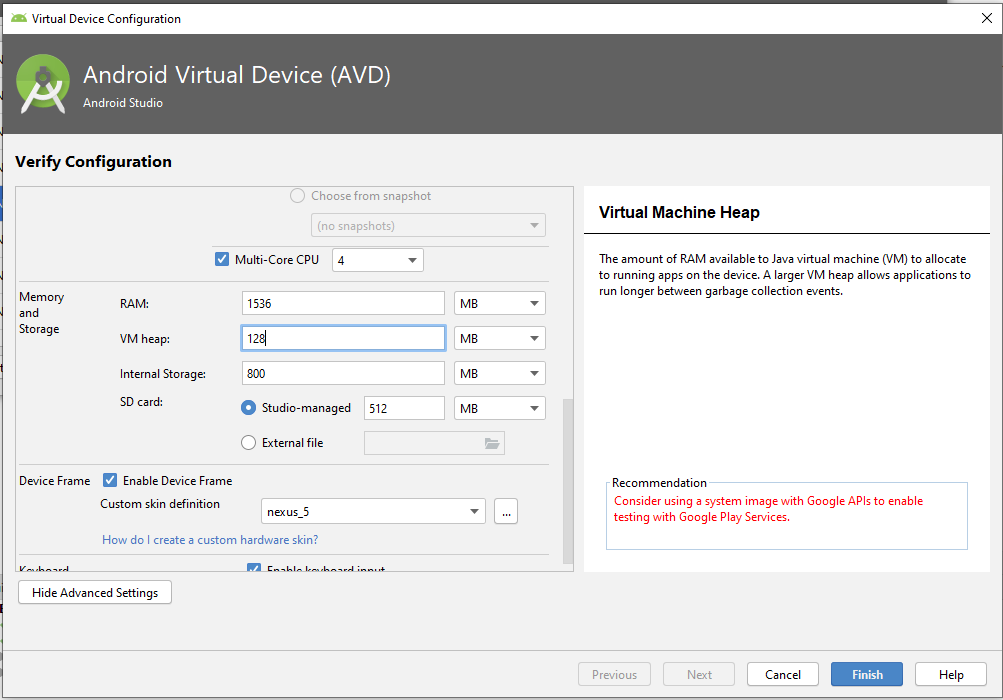1003x700 pixels.
Task: Click the Android Studio logo icon
Action: coord(43,83)
